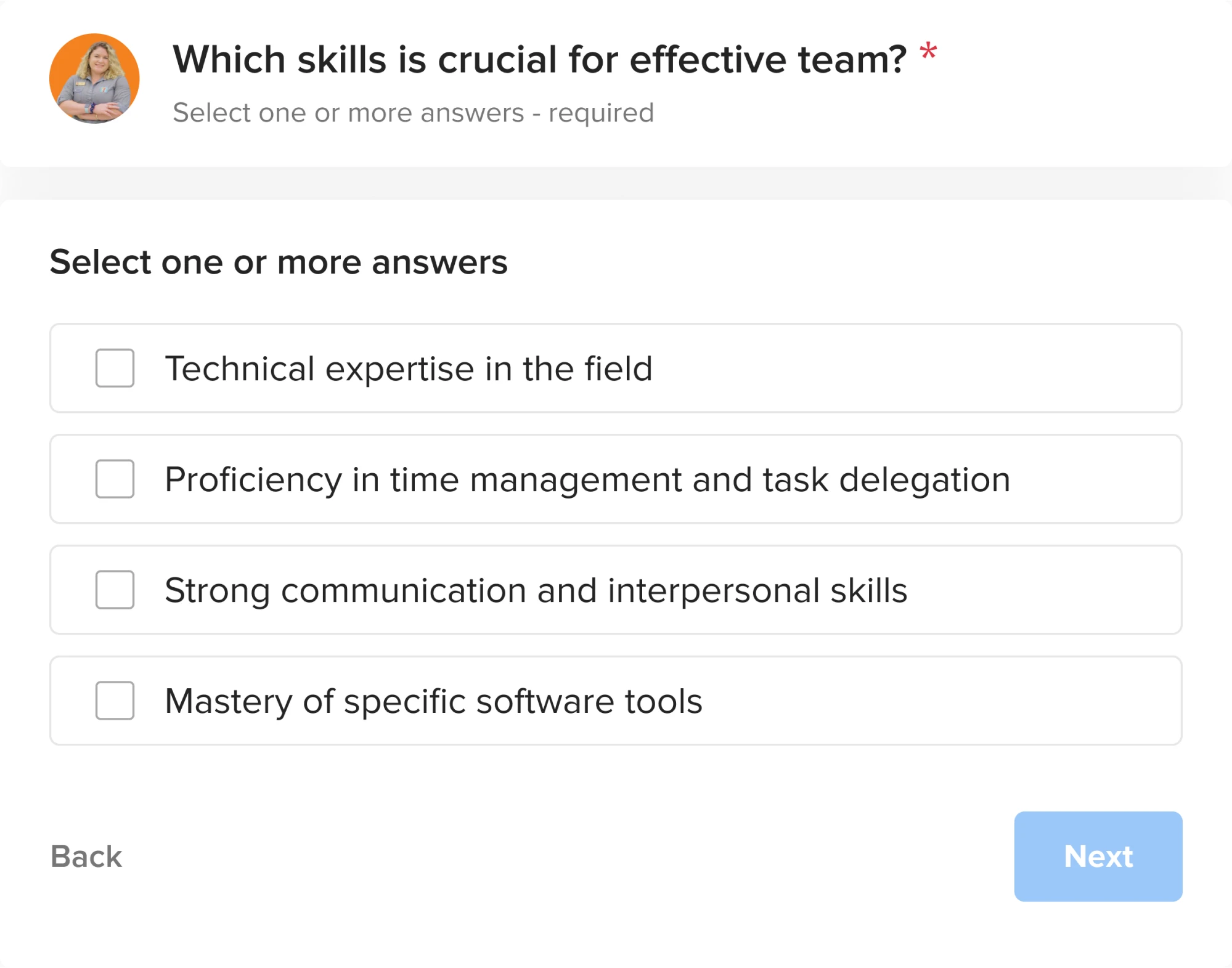Check the "Proficiency in time management" checkbox

114,479
